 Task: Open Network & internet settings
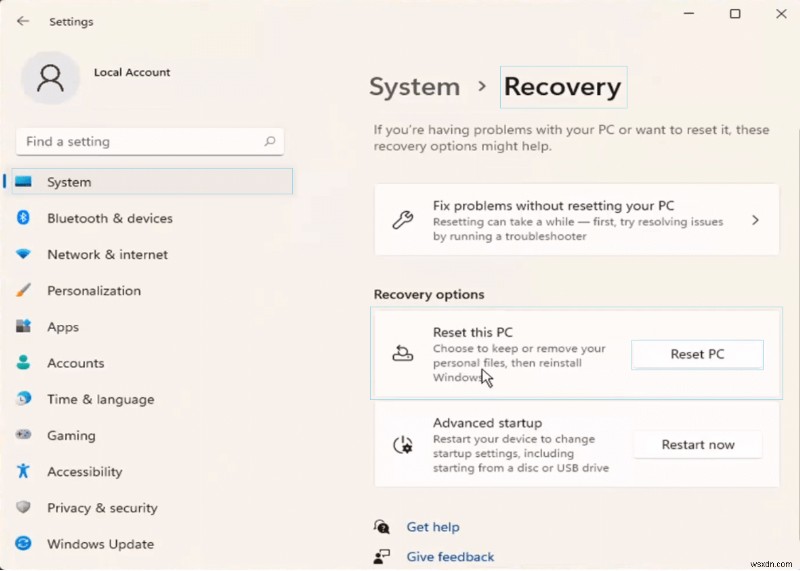pyautogui.click(x=152, y=254)
